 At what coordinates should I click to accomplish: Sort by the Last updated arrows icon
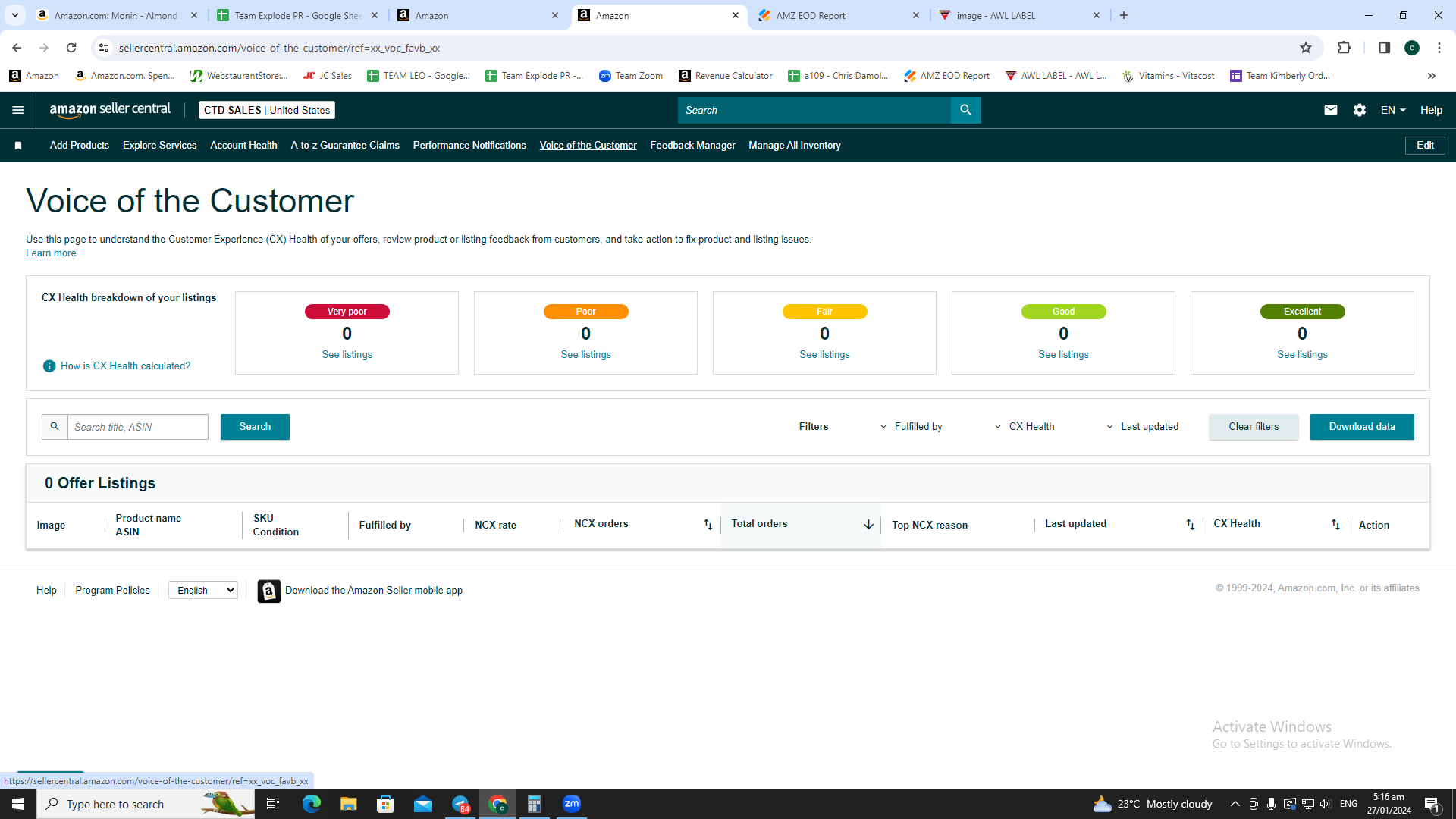pos(1190,525)
